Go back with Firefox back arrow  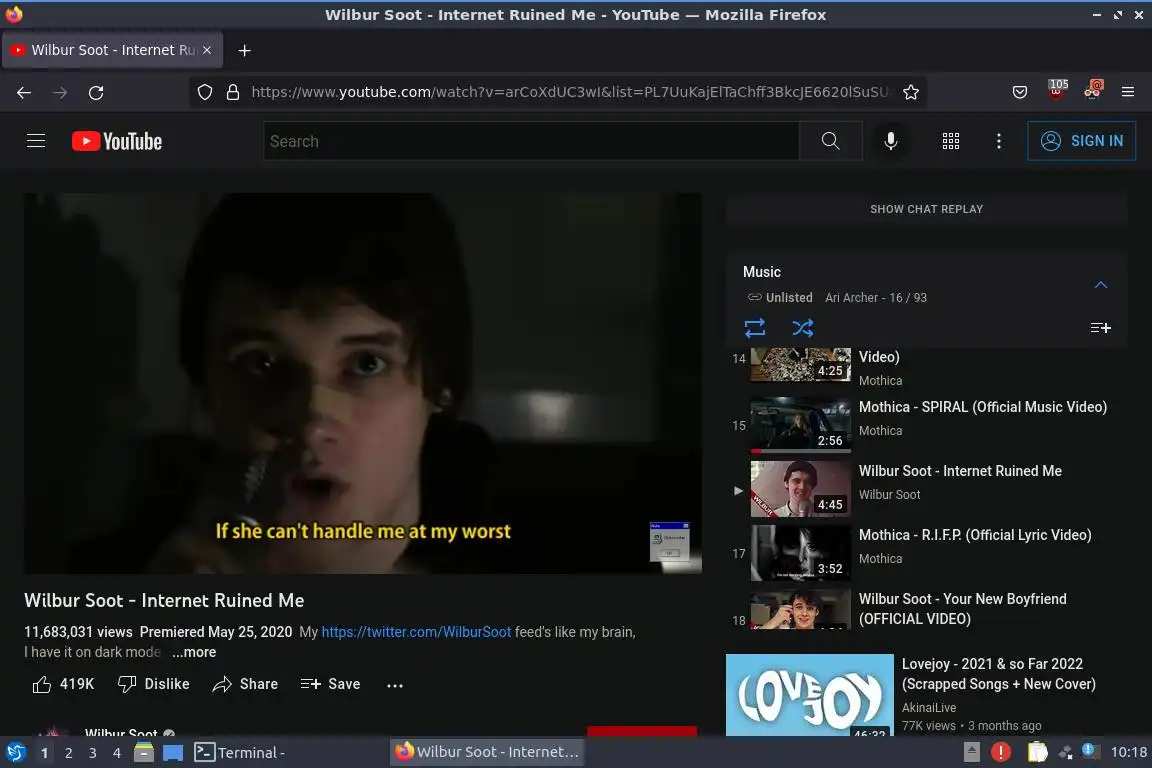(24, 93)
